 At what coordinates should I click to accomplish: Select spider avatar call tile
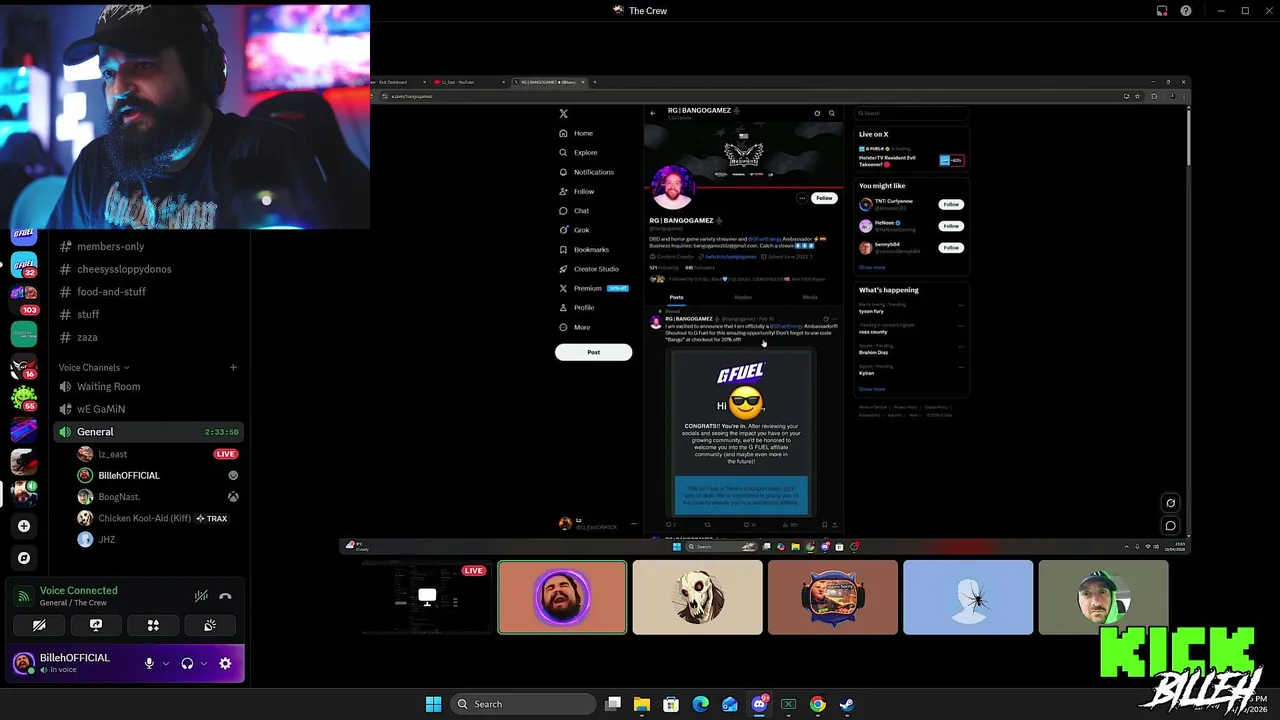point(968,597)
